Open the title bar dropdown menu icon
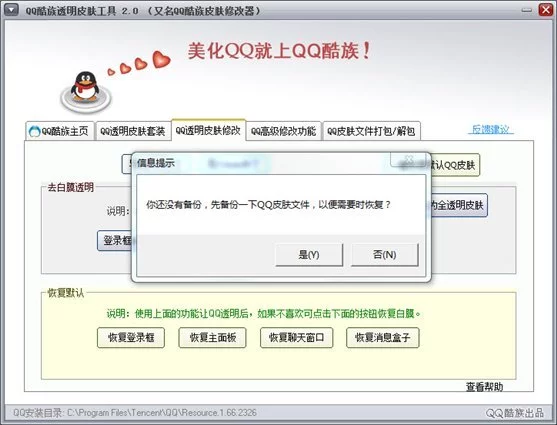 11,10
